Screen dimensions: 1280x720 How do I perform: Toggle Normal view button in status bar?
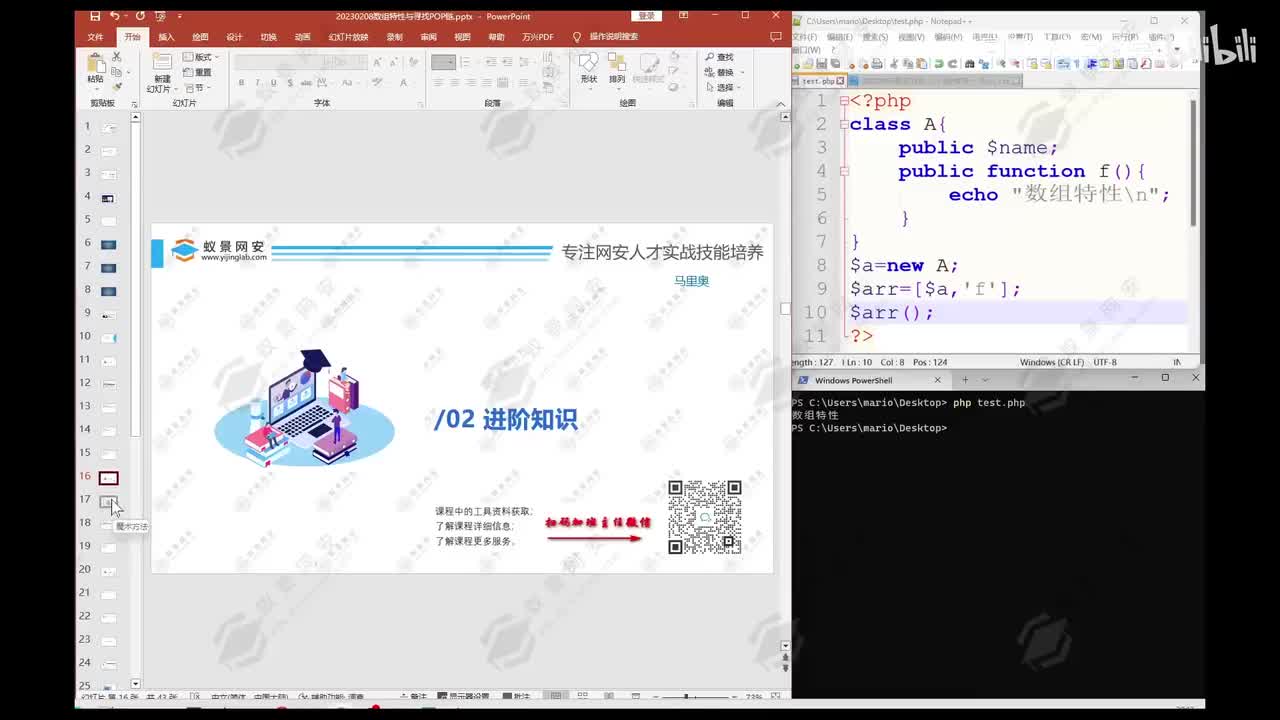556,696
